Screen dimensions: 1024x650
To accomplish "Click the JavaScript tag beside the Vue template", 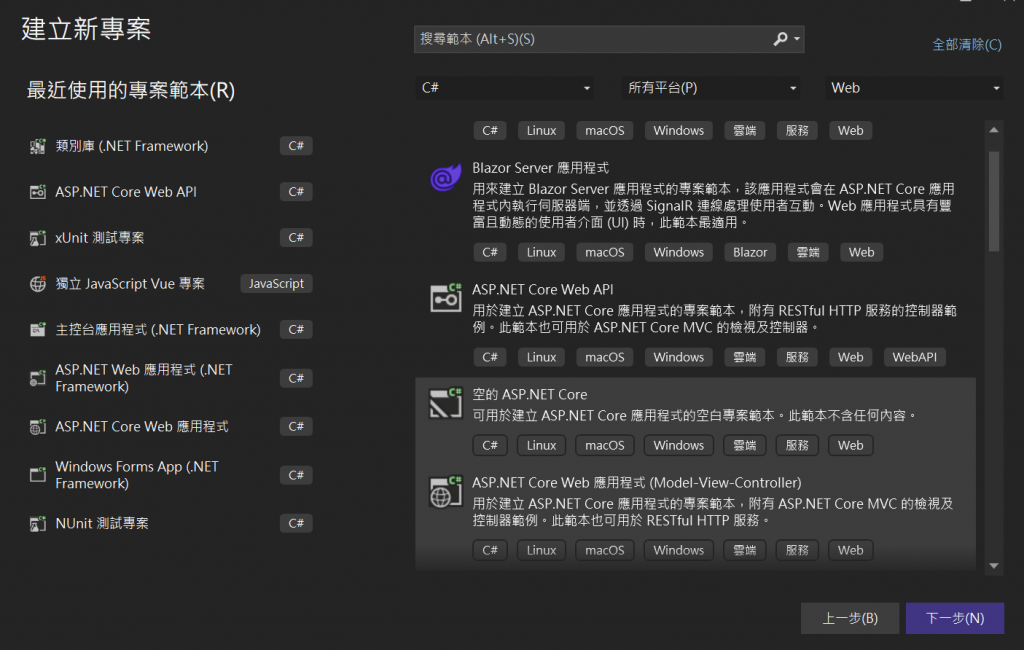I will tap(276, 284).
